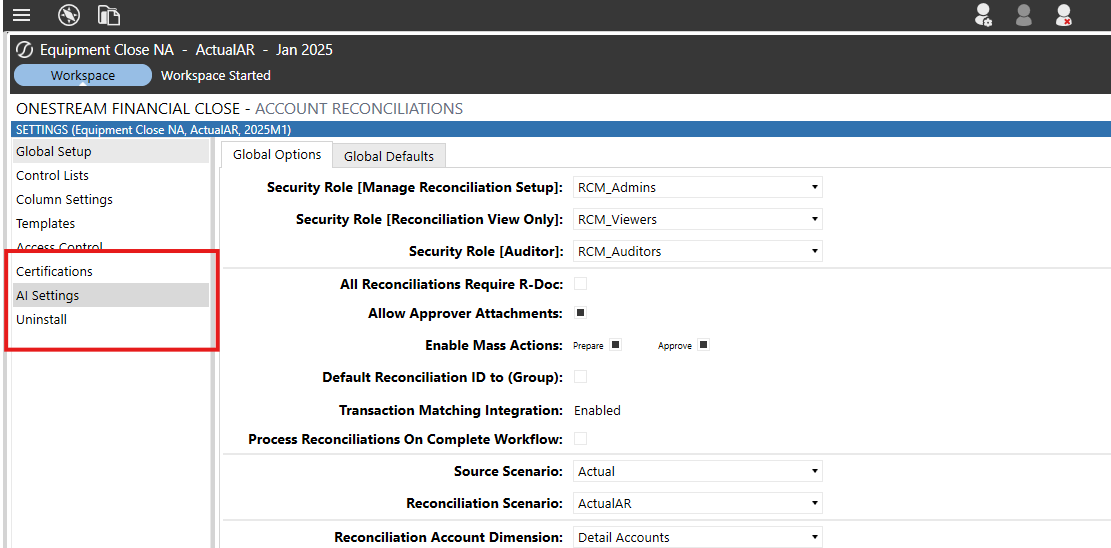Click the OneStream workflow logo icon

tap(25, 50)
